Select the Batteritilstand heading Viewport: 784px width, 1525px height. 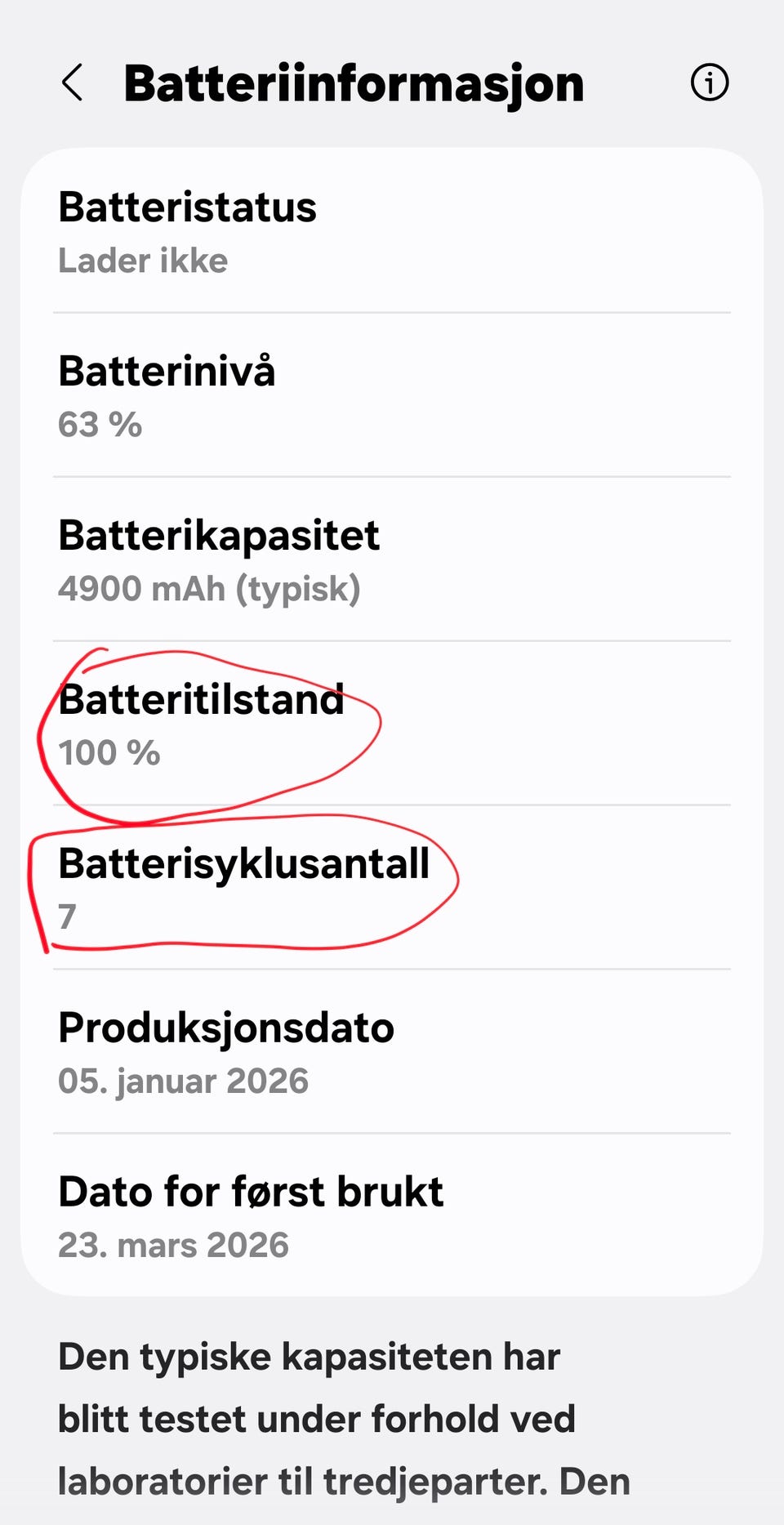tap(201, 700)
